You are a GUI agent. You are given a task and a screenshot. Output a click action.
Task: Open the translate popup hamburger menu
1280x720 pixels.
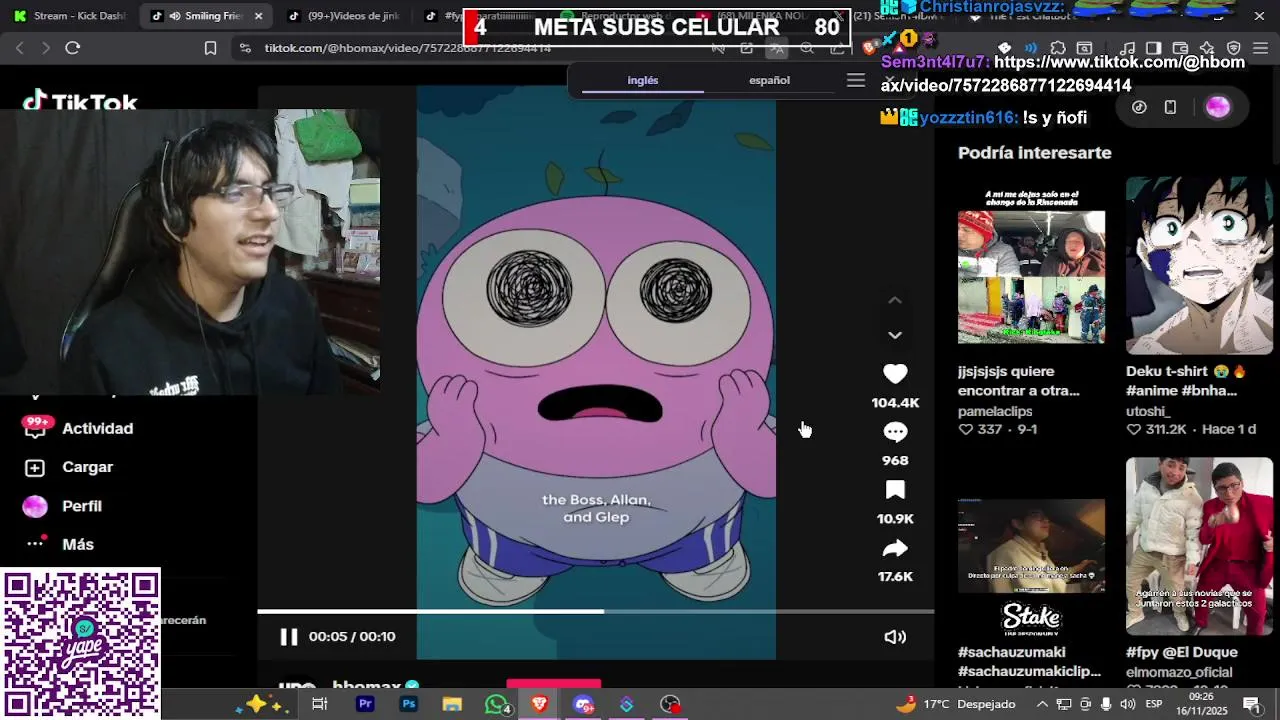tap(856, 80)
